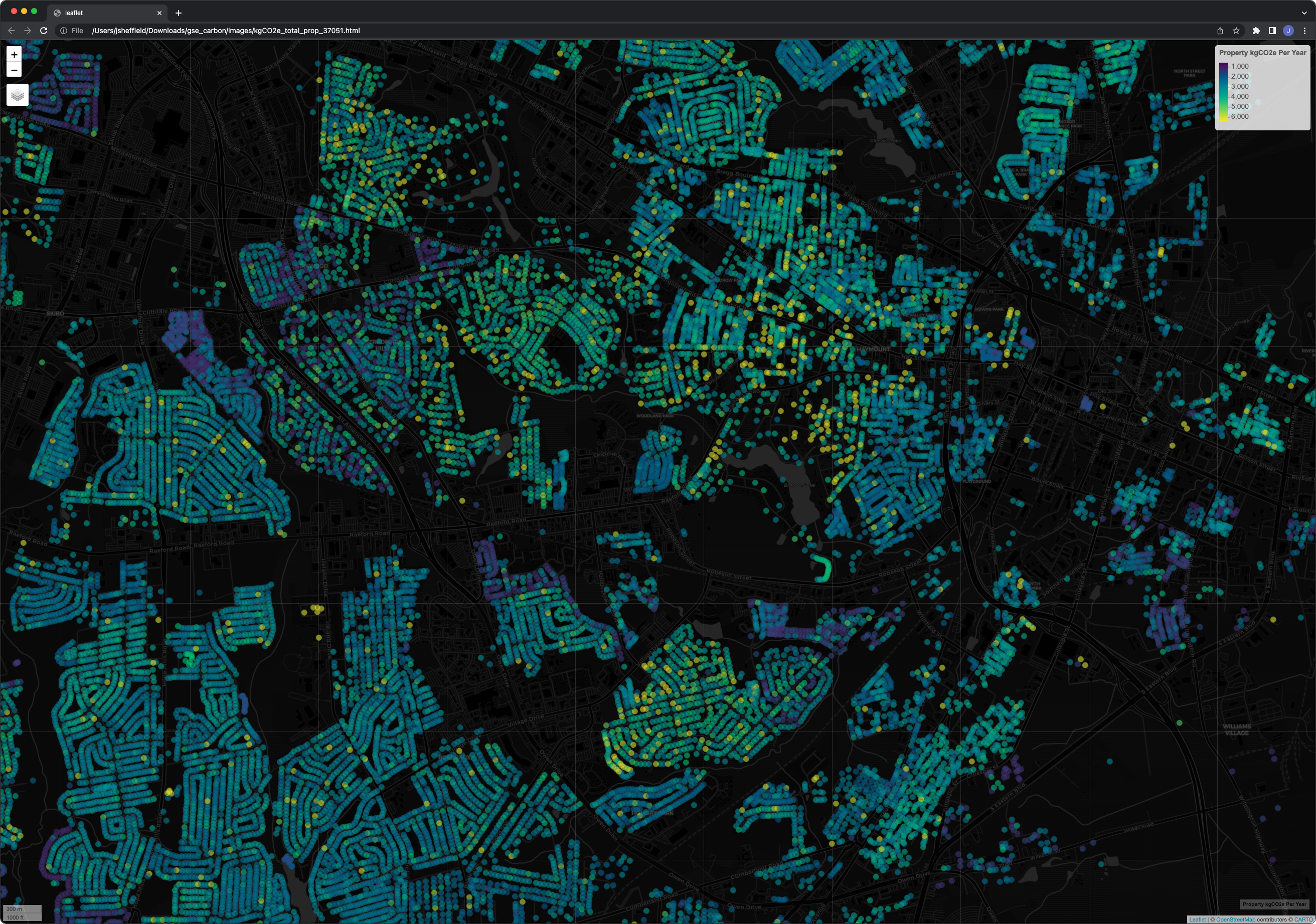Click the WILLIAMS VILLAGE map label

tap(1236, 729)
